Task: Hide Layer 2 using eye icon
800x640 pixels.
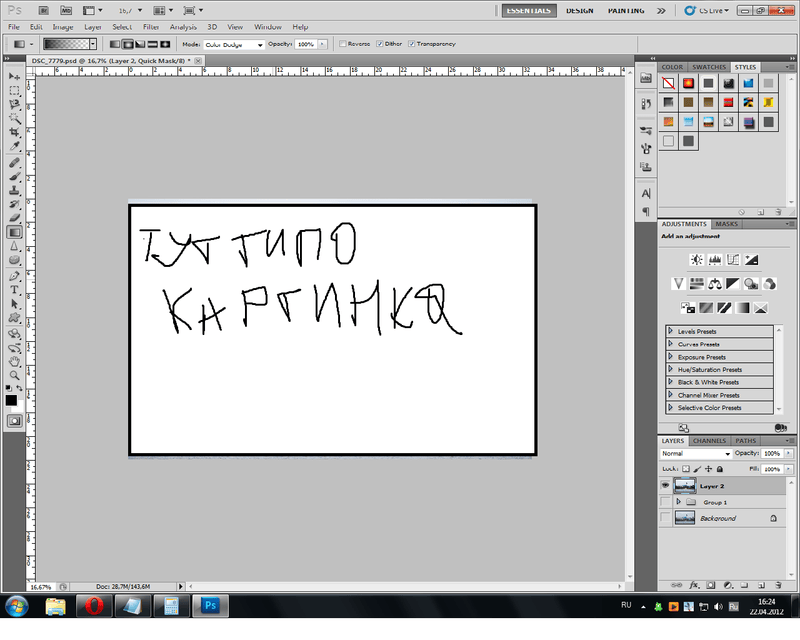Action: click(x=665, y=485)
